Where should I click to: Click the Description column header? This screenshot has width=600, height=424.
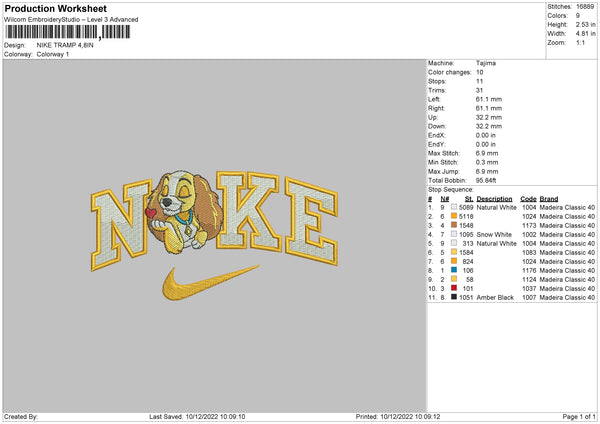494,199
